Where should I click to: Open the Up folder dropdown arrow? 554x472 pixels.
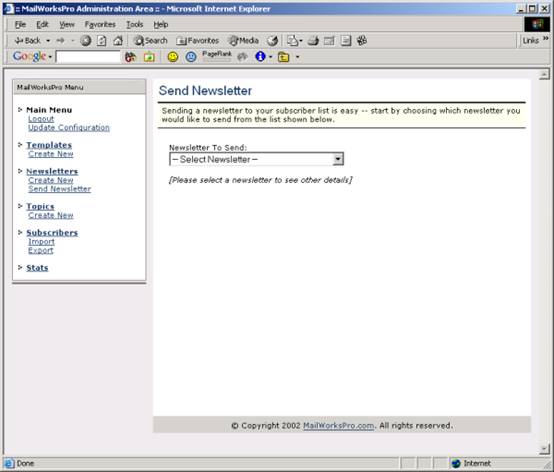[297, 57]
